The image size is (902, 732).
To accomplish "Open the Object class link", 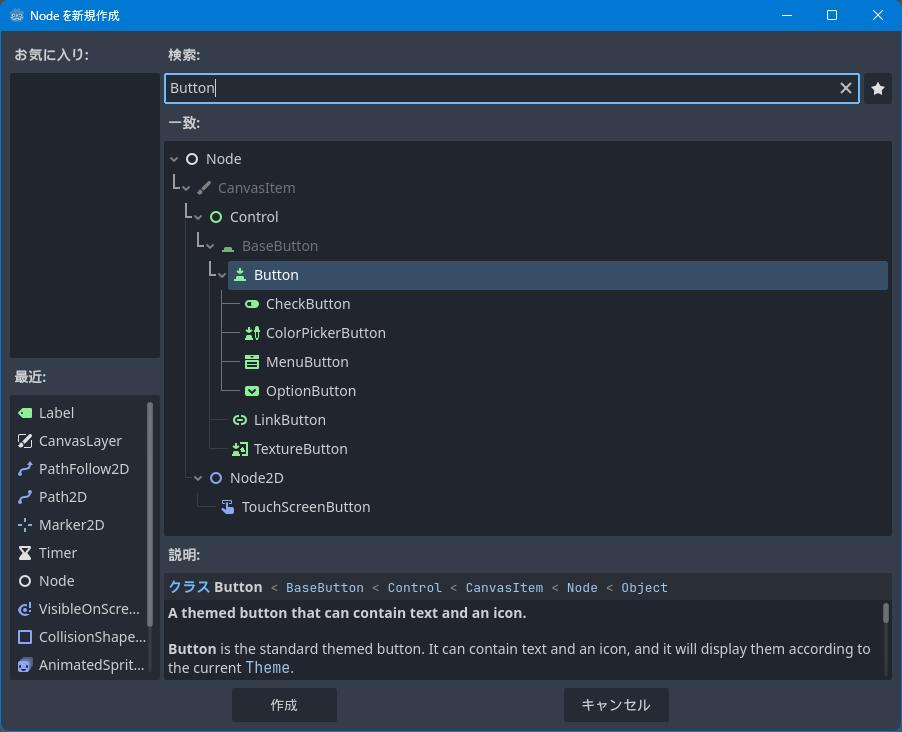I will pyautogui.click(x=644, y=588).
